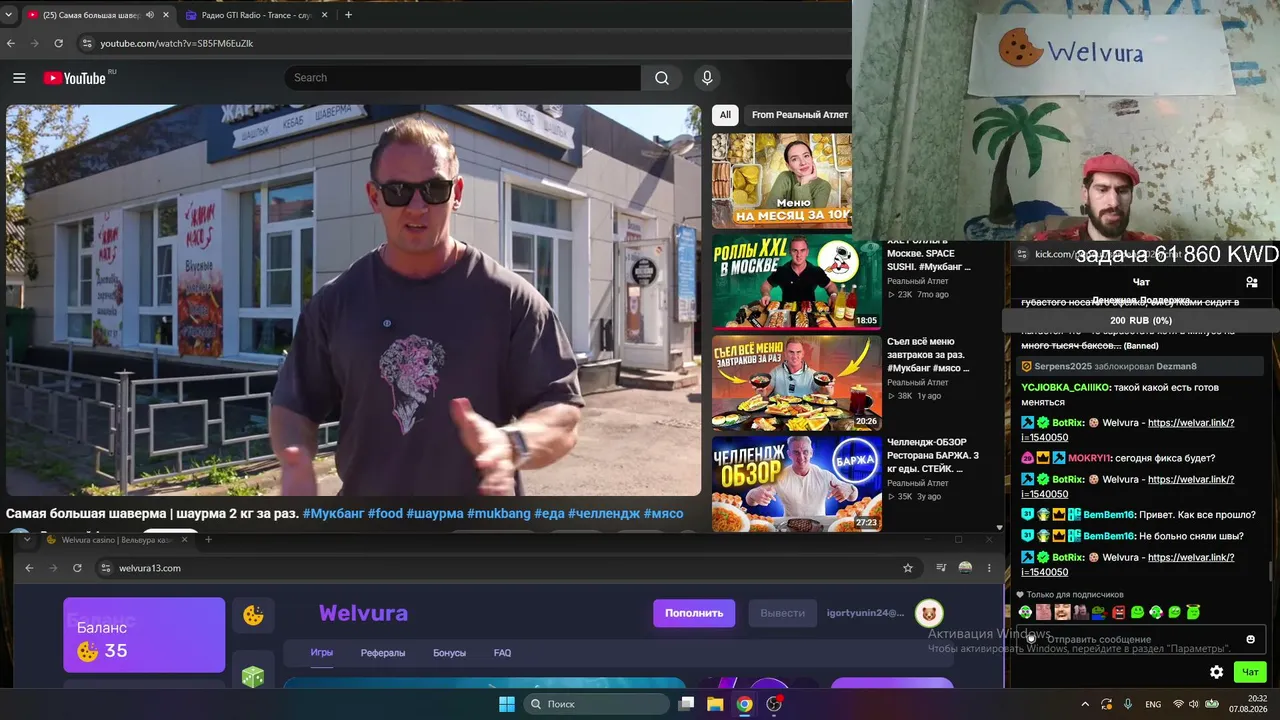Open the emoji picker in Kick chat input
1280x720 pixels.
tap(1250, 639)
